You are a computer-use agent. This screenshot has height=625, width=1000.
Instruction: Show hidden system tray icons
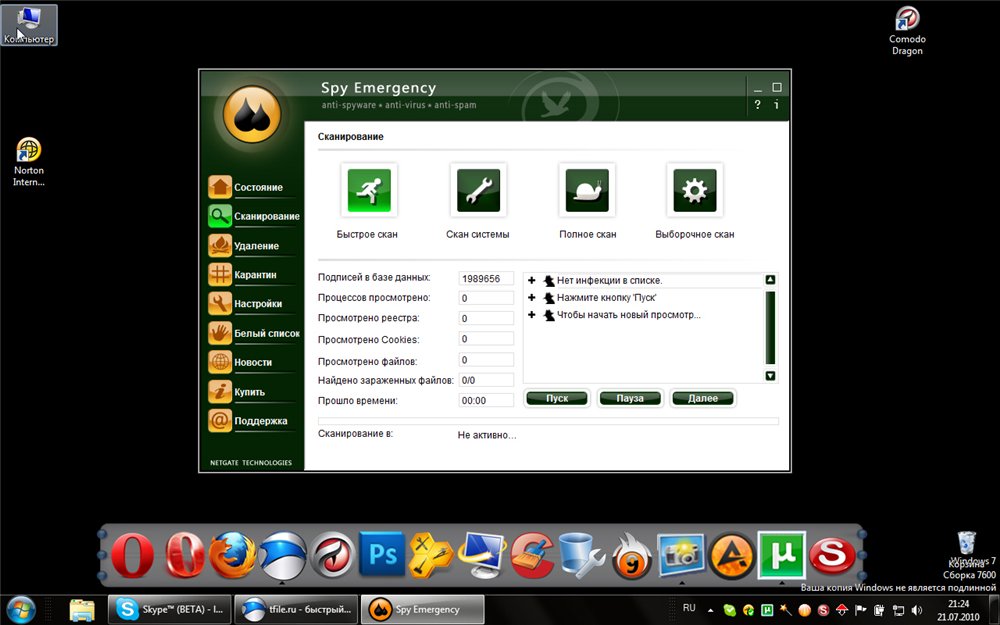pyautogui.click(x=710, y=610)
